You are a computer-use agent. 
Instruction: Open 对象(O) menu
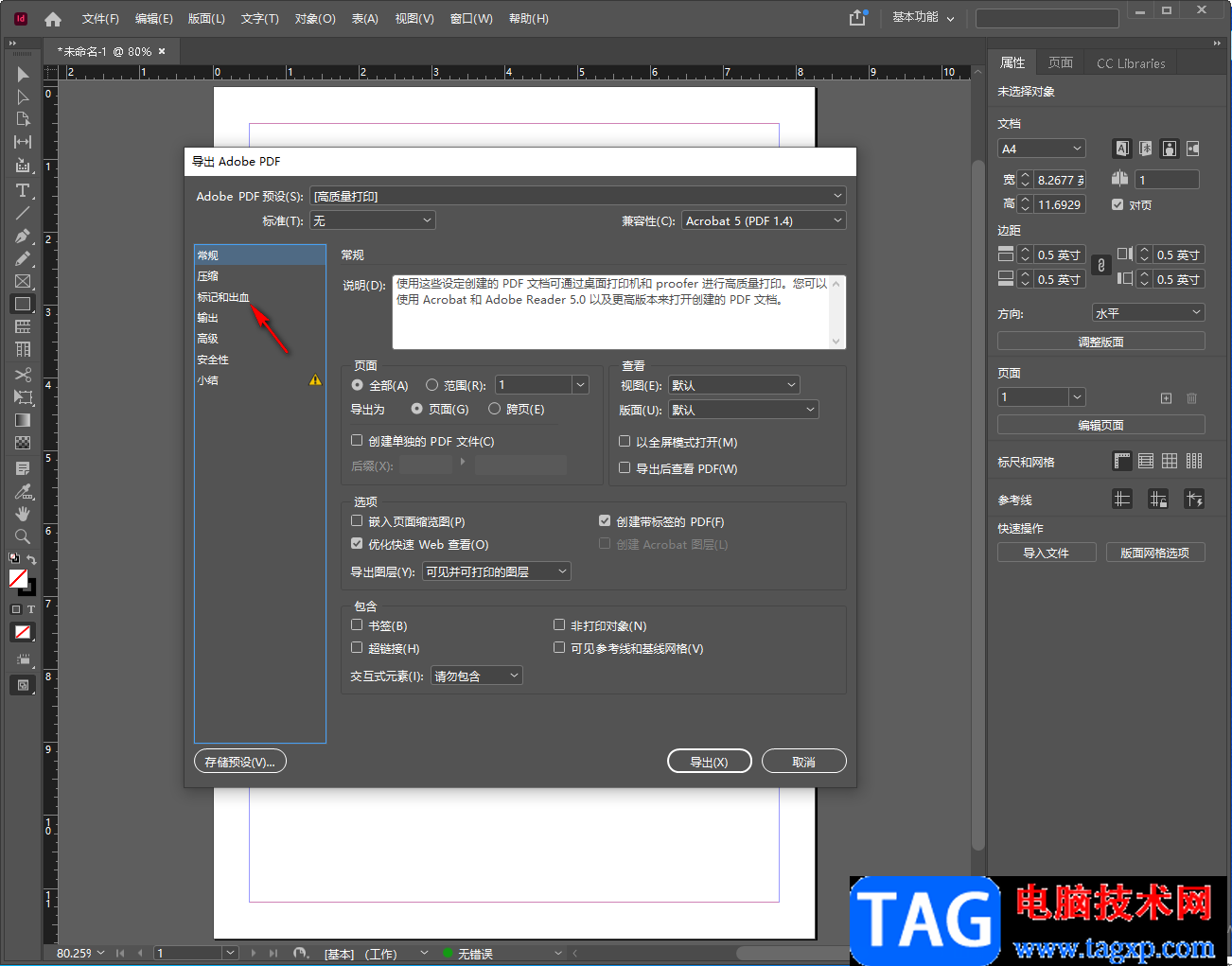[315, 19]
